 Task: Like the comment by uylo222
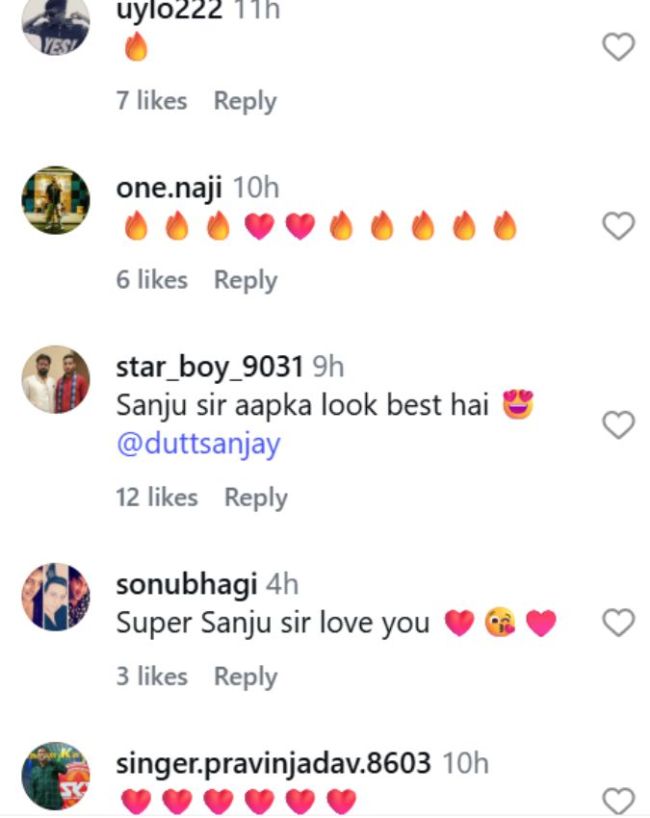tap(619, 47)
